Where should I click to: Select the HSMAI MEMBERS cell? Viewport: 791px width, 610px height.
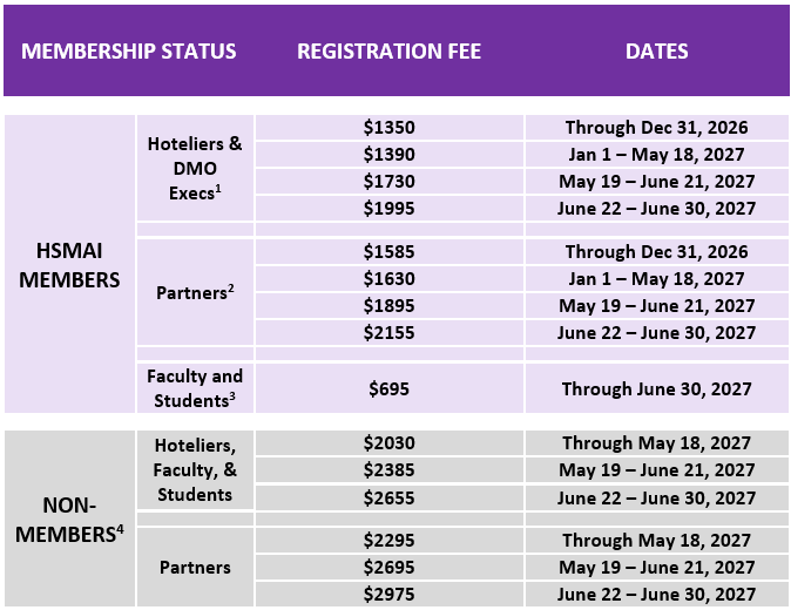click(70, 264)
